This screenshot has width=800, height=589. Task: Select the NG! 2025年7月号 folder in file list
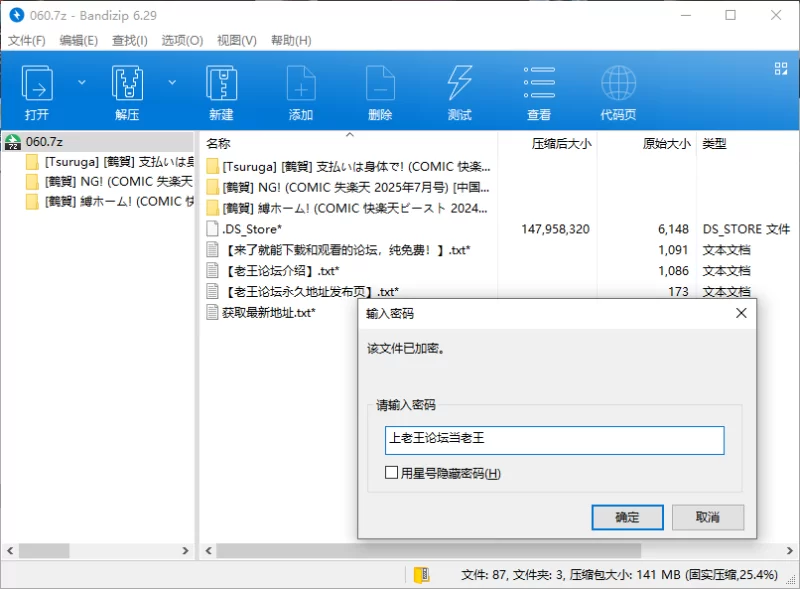click(348, 188)
